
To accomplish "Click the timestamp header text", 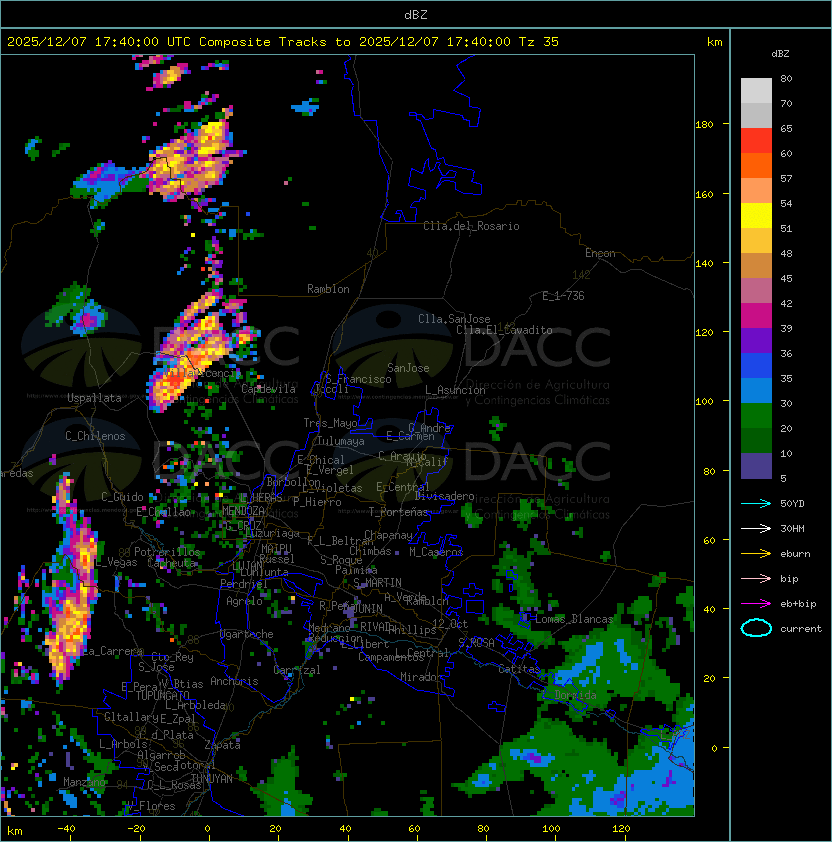I will click(x=283, y=42).
